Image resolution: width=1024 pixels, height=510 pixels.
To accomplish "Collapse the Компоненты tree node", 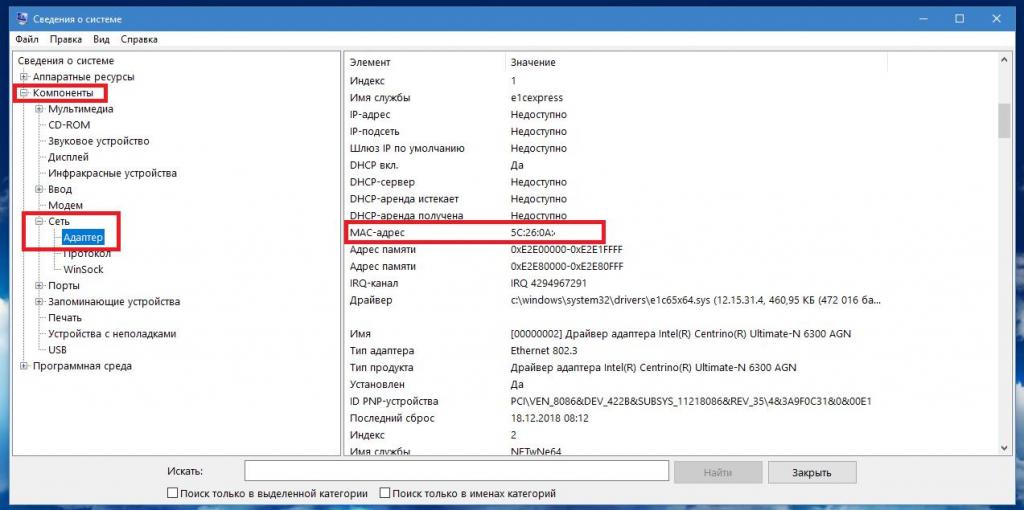I will pos(24,93).
